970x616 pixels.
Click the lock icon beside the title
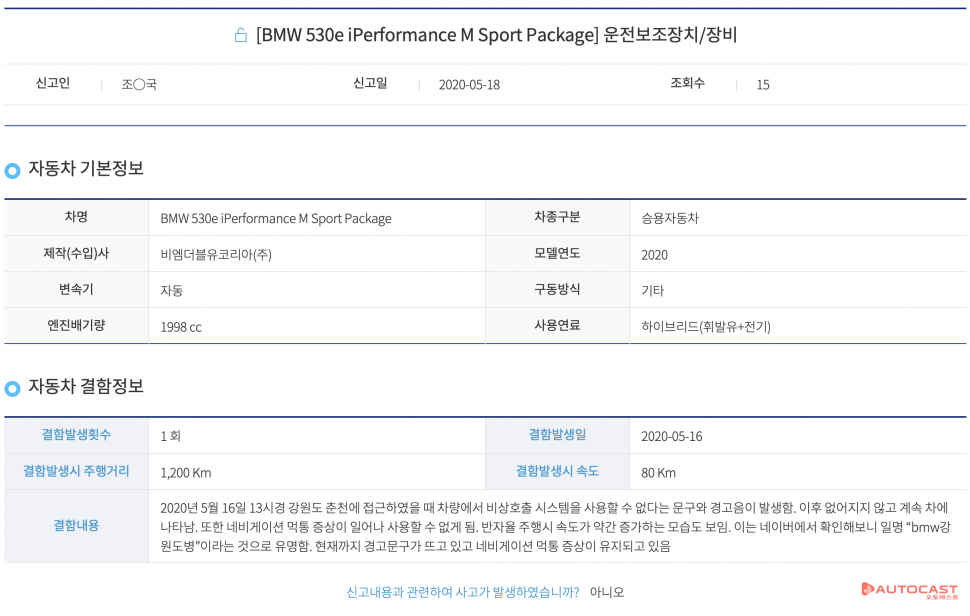240,35
